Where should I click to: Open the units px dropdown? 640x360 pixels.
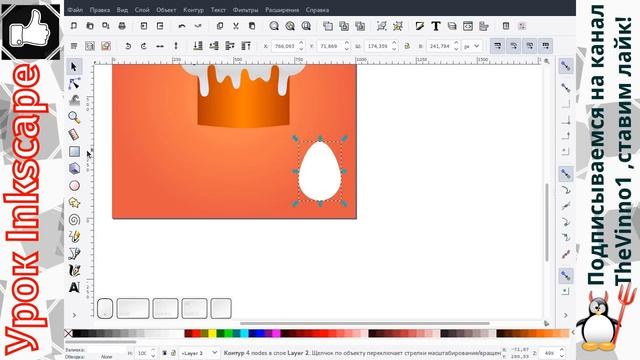(x=471, y=46)
